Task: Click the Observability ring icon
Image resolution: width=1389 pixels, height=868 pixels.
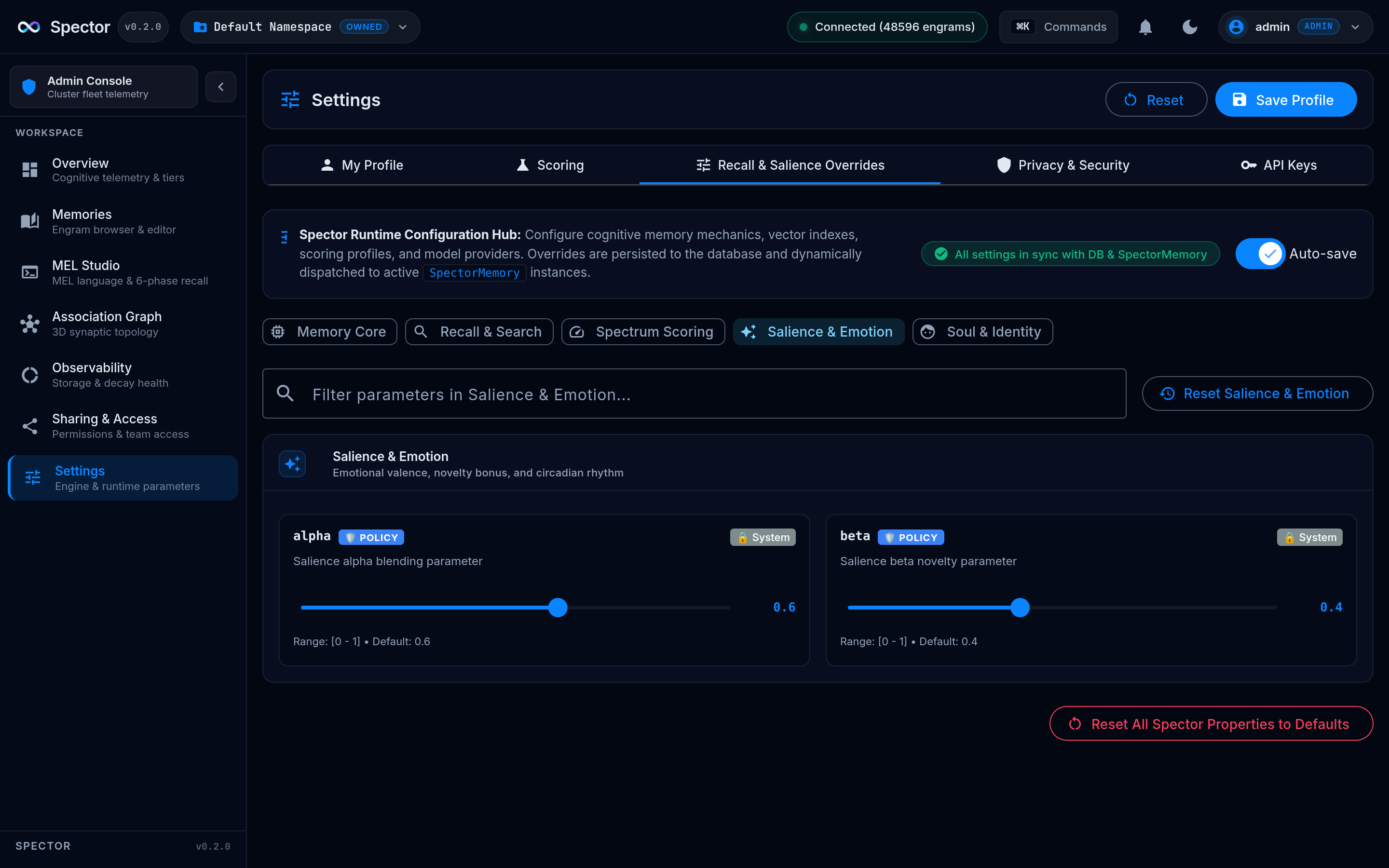Action: click(30, 375)
